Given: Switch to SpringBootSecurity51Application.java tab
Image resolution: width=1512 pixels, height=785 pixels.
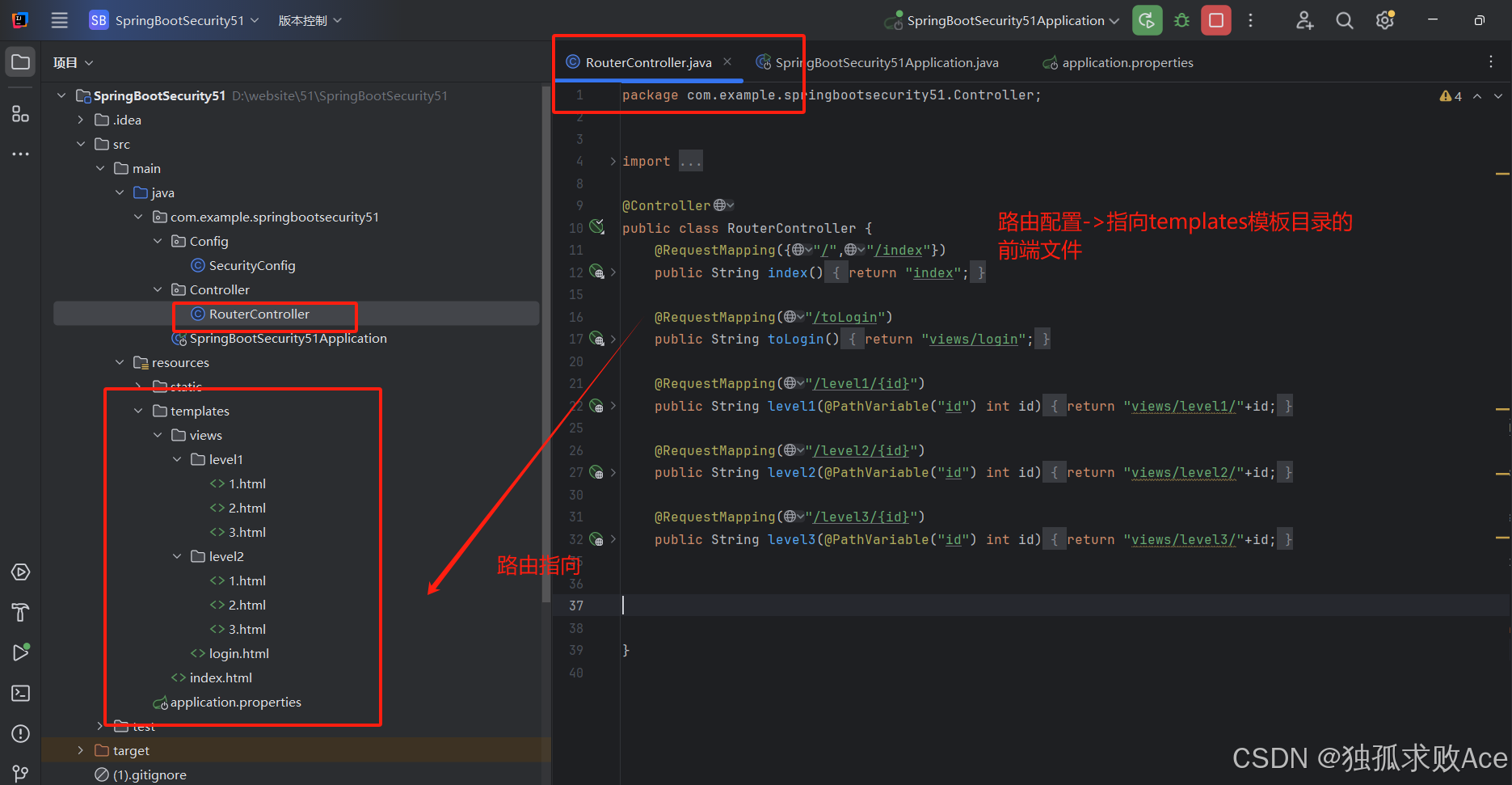Looking at the screenshot, I should coord(878,62).
